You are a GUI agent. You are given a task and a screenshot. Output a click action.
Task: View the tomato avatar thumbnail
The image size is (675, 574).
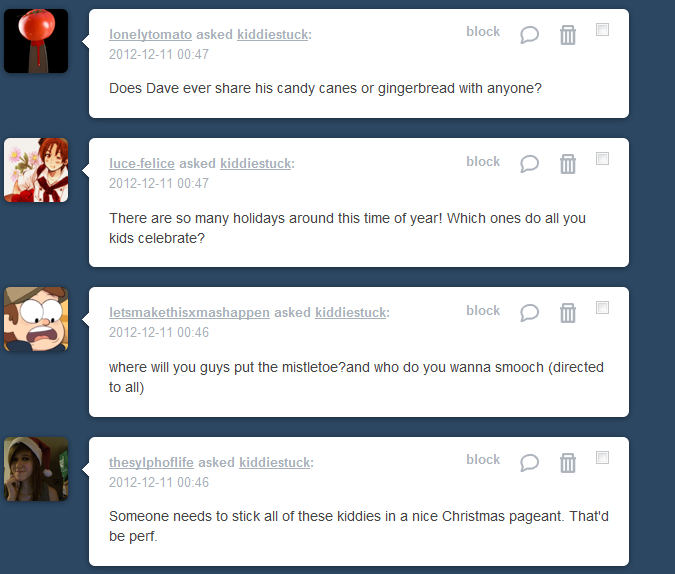pyautogui.click(x=36, y=41)
